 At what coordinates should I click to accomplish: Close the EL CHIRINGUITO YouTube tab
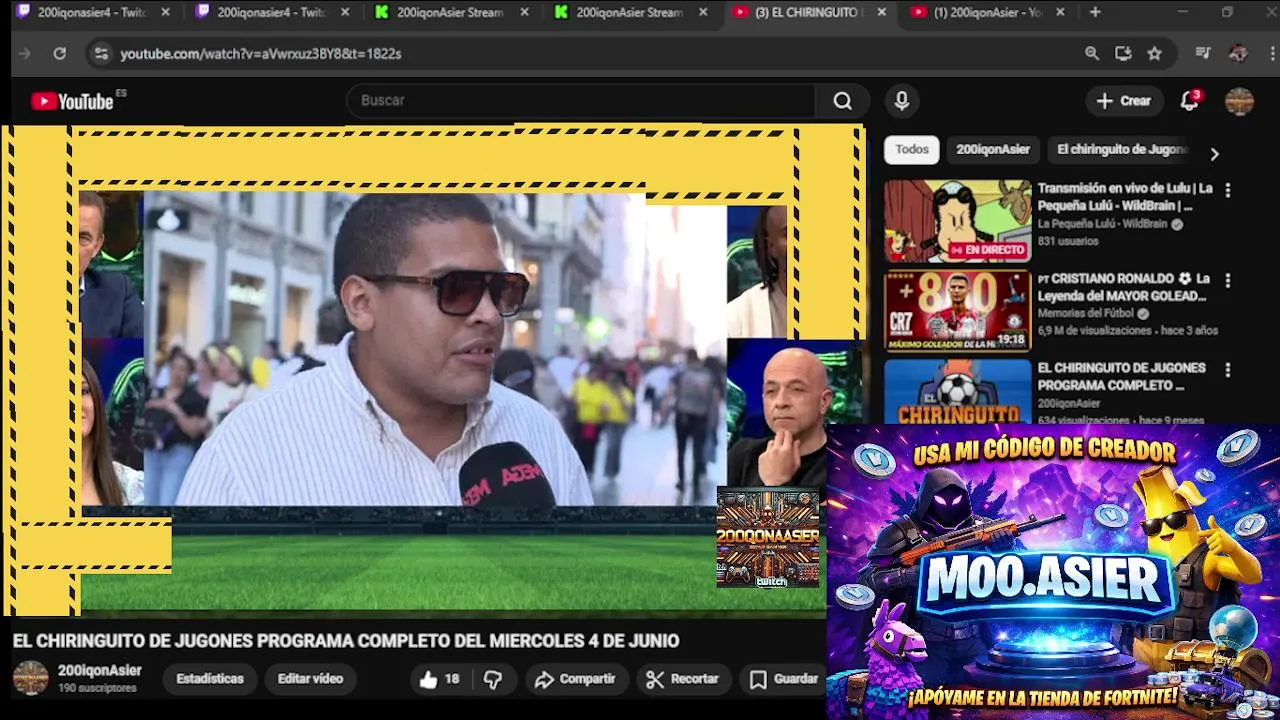click(x=881, y=12)
